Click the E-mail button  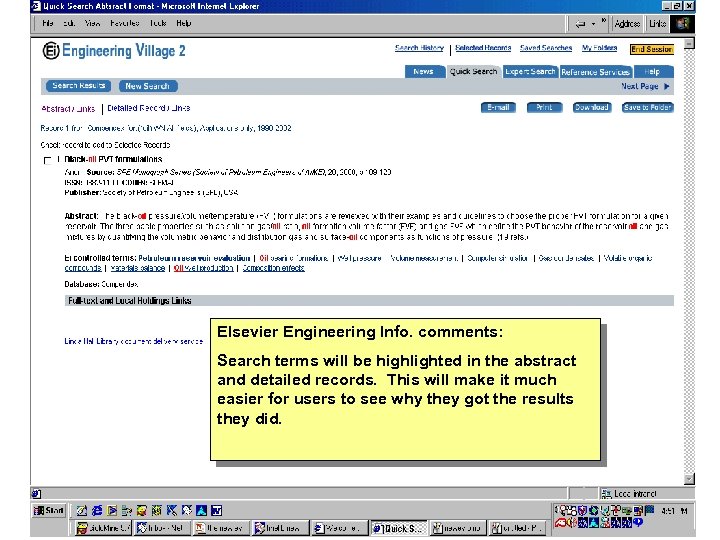point(498,107)
